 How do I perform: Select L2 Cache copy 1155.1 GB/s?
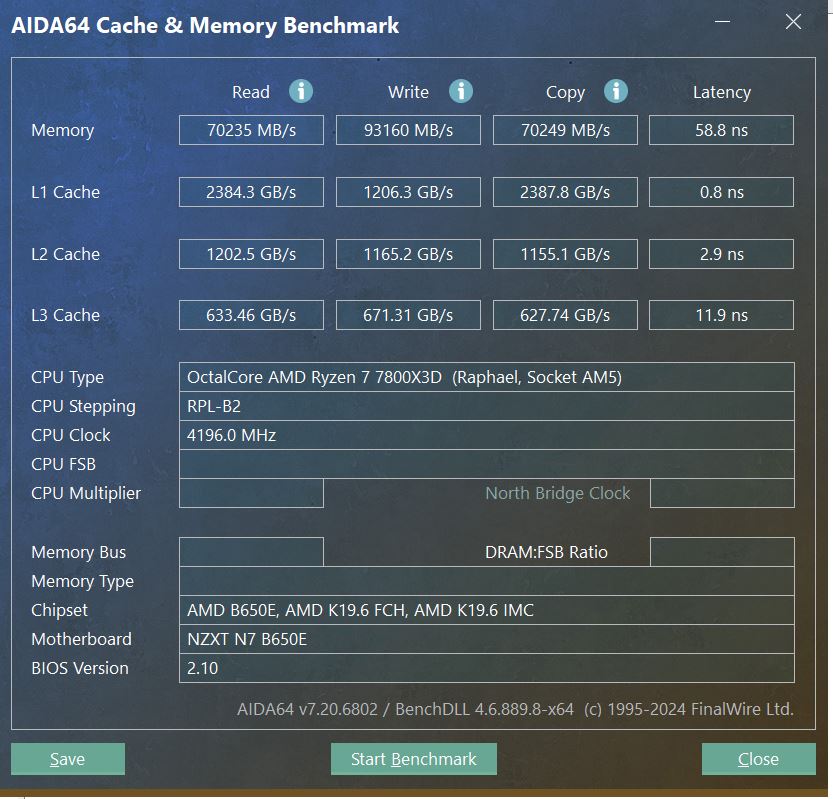[x=565, y=254]
